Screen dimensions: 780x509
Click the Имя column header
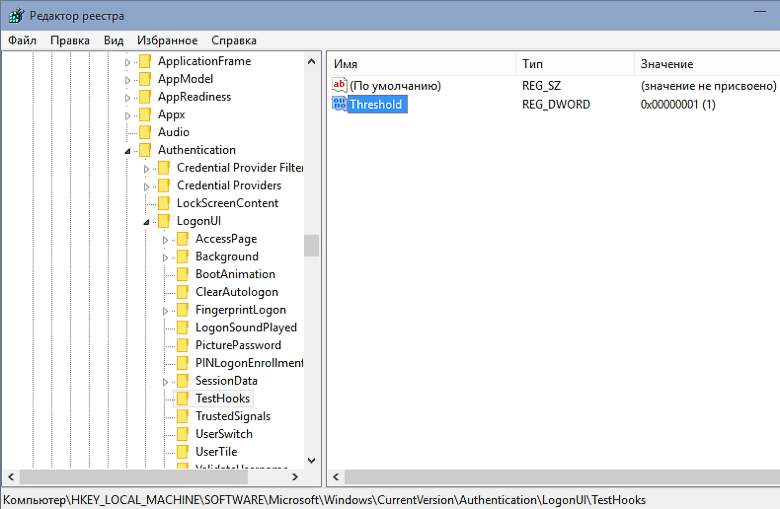pos(422,64)
